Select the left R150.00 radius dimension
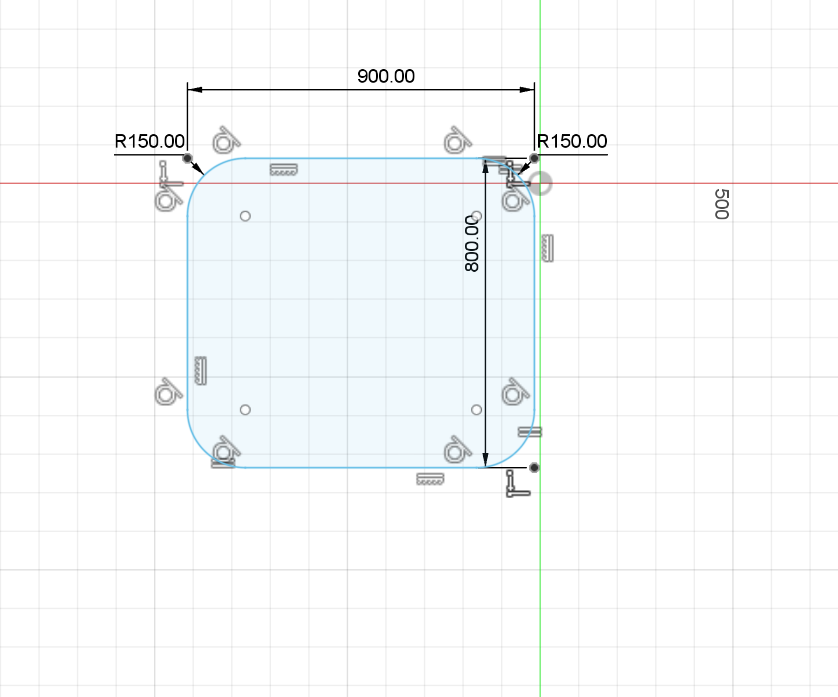Image resolution: width=838 pixels, height=697 pixels. point(150,141)
